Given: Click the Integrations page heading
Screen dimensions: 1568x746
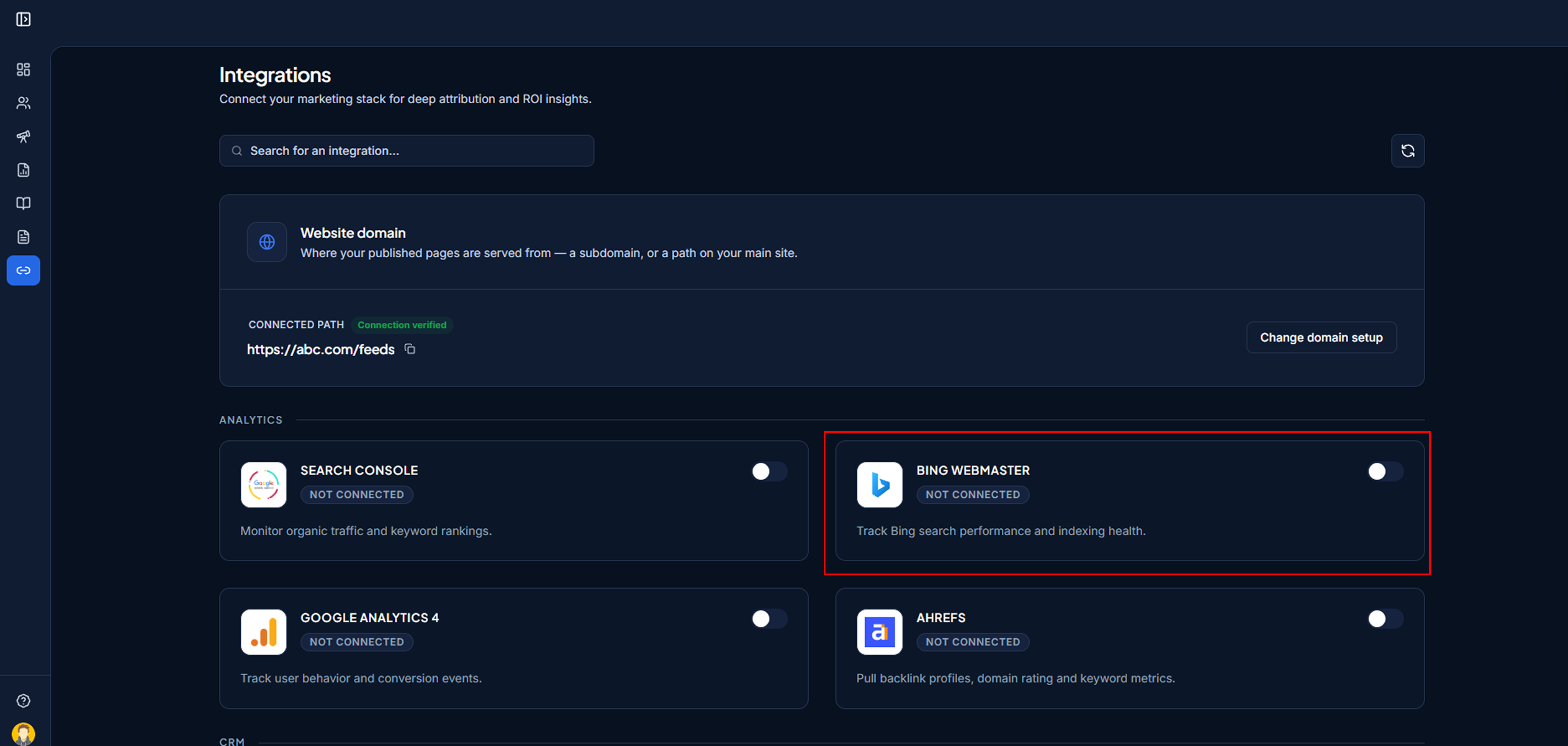Looking at the screenshot, I should tap(275, 75).
